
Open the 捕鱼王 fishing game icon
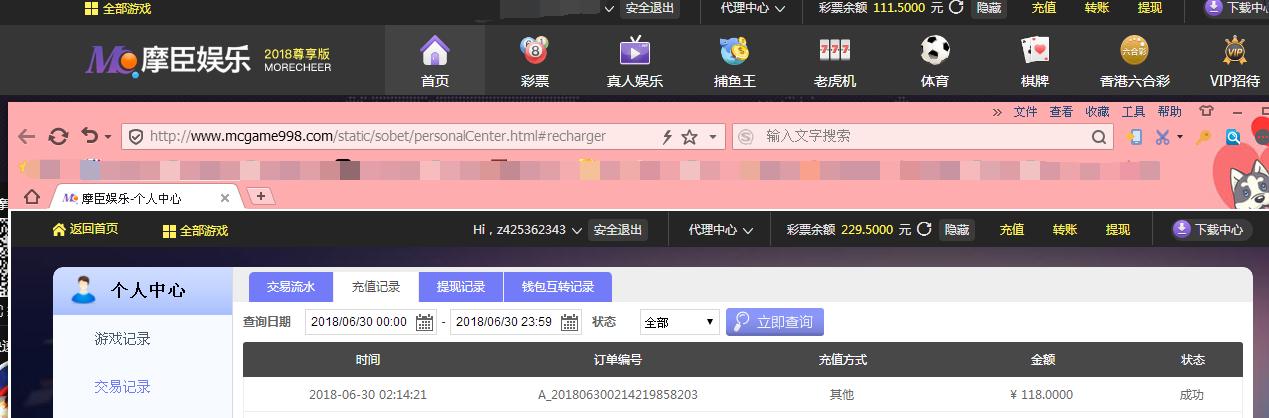tap(734, 50)
